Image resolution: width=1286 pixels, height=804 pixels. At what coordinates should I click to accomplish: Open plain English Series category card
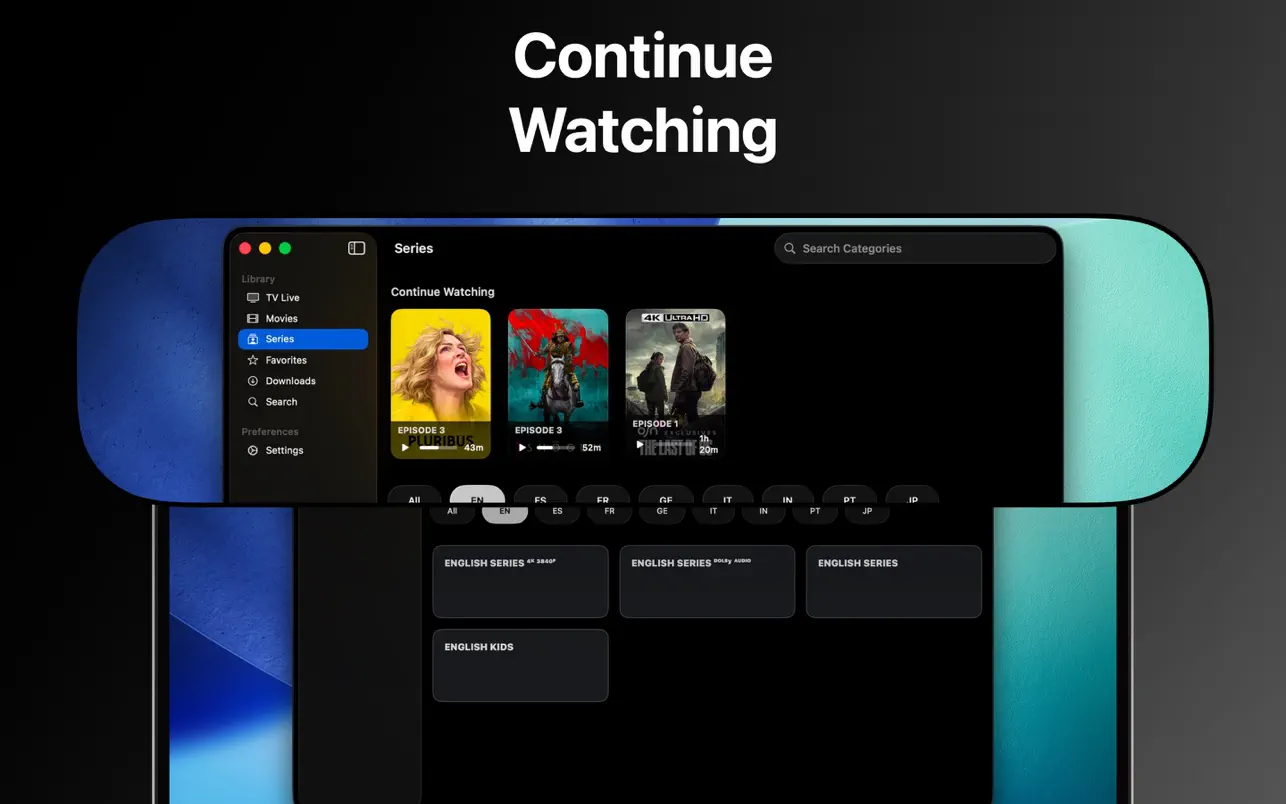[x=894, y=581]
